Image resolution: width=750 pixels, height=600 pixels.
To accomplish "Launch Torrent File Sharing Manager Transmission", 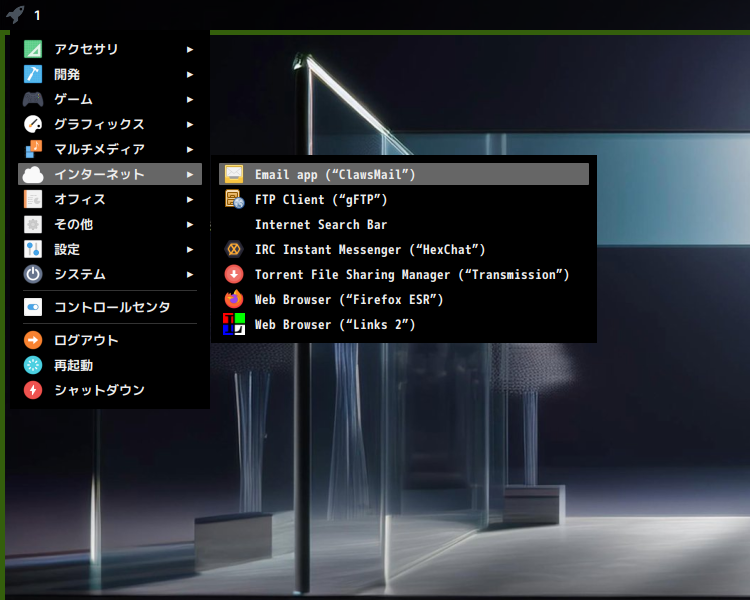I will [404, 274].
